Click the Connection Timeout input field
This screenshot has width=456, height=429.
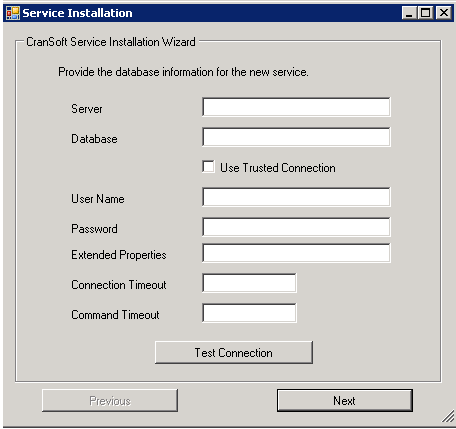(249, 283)
